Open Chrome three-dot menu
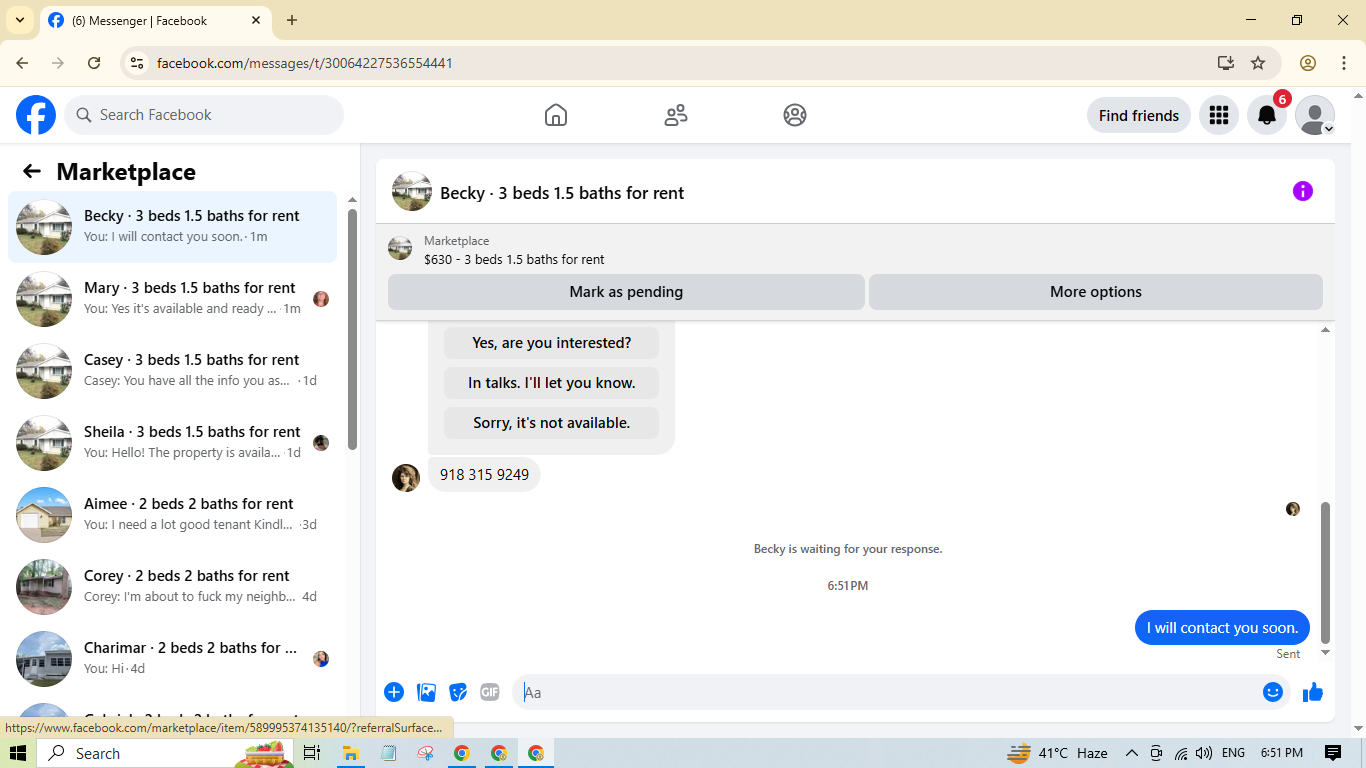Image resolution: width=1366 pixels, height=768 pixels. [x=1344, y=63]
